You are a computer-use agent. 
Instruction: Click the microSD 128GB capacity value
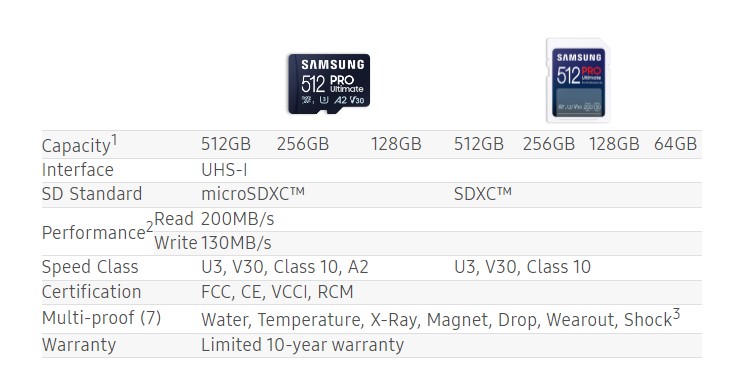(x=396, y=144)
